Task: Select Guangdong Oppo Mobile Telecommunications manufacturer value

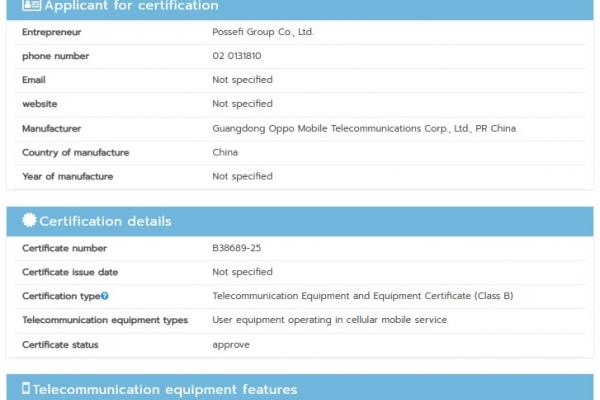Action: click(x=364, y=129)
